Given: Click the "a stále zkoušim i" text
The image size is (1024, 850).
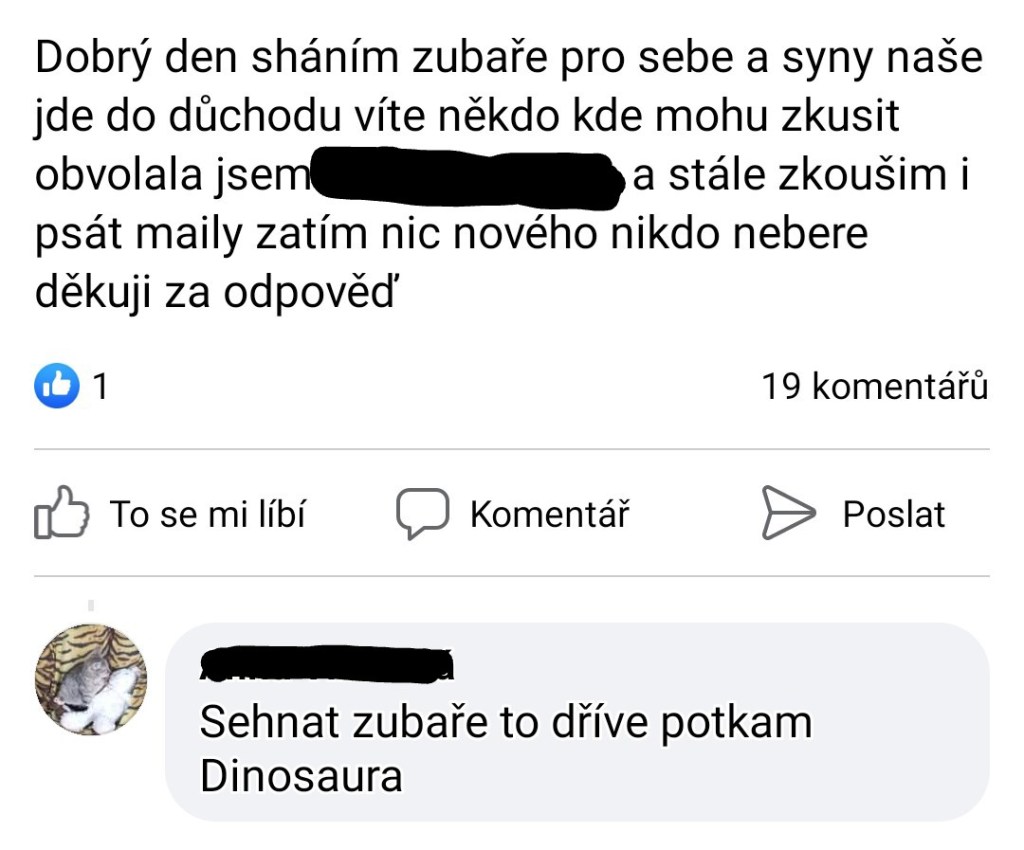Looking at the screenshot, I should click(802, 178).
